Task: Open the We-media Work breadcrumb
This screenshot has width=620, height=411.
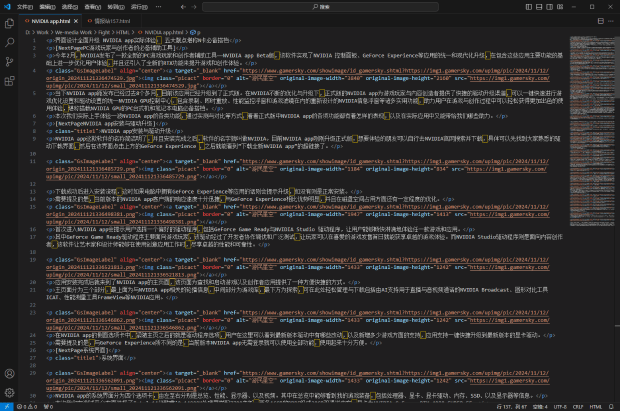Action: pyautogui.click(x=73, y=32)
